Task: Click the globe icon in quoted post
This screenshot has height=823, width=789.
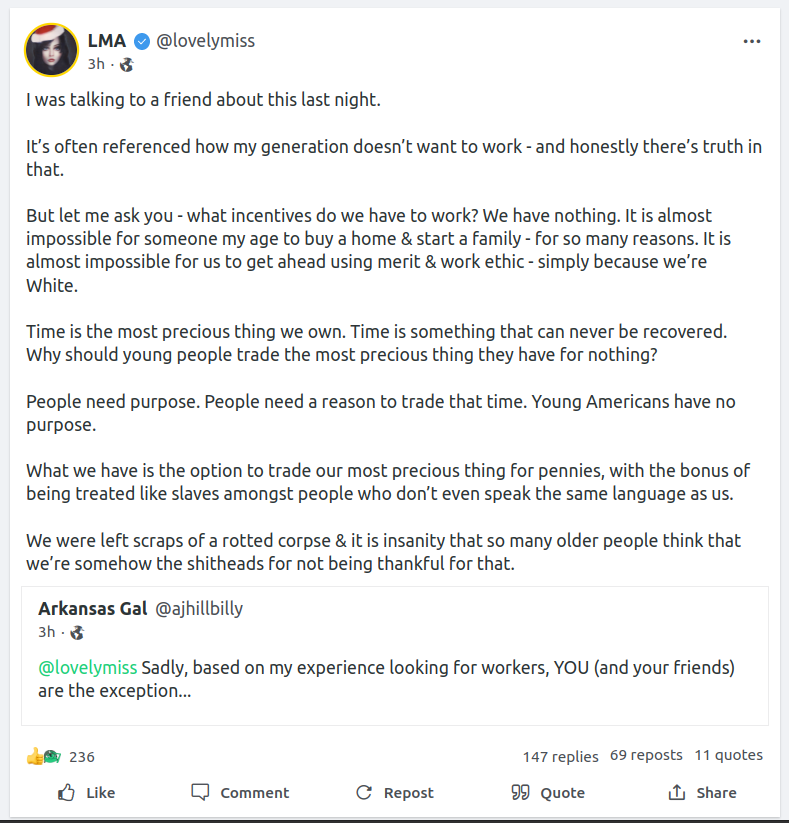Action: click(x=77, y=632)
